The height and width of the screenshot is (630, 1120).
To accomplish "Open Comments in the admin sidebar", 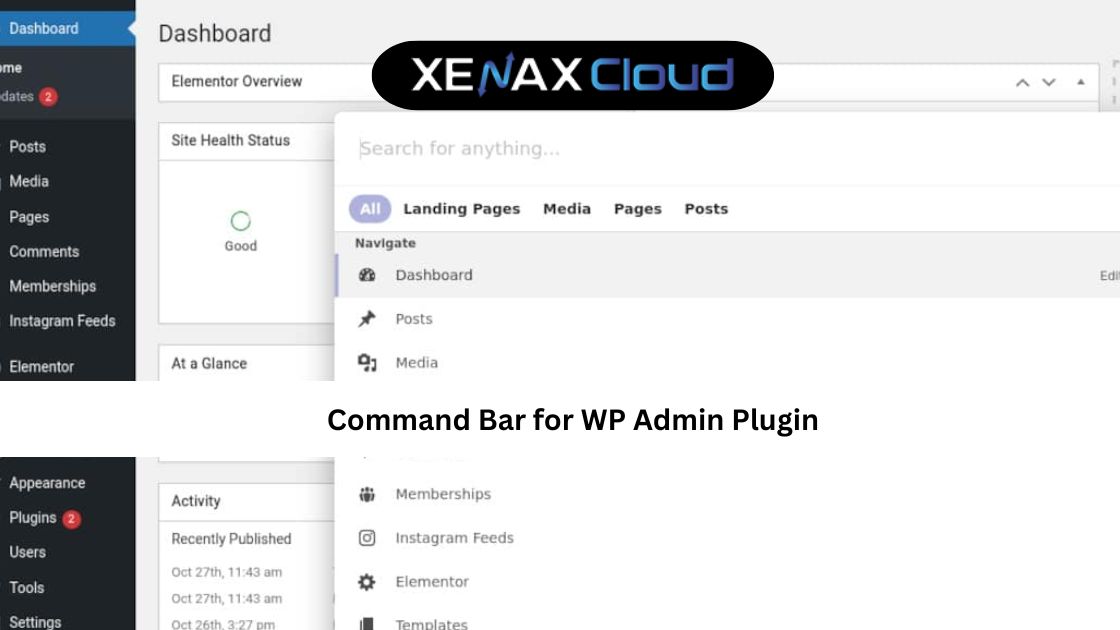I will (44, 251).
